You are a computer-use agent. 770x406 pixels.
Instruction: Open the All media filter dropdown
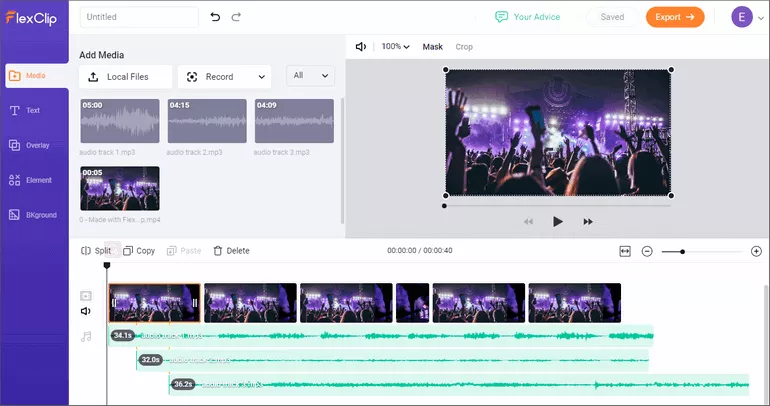(x=310, y=76)
